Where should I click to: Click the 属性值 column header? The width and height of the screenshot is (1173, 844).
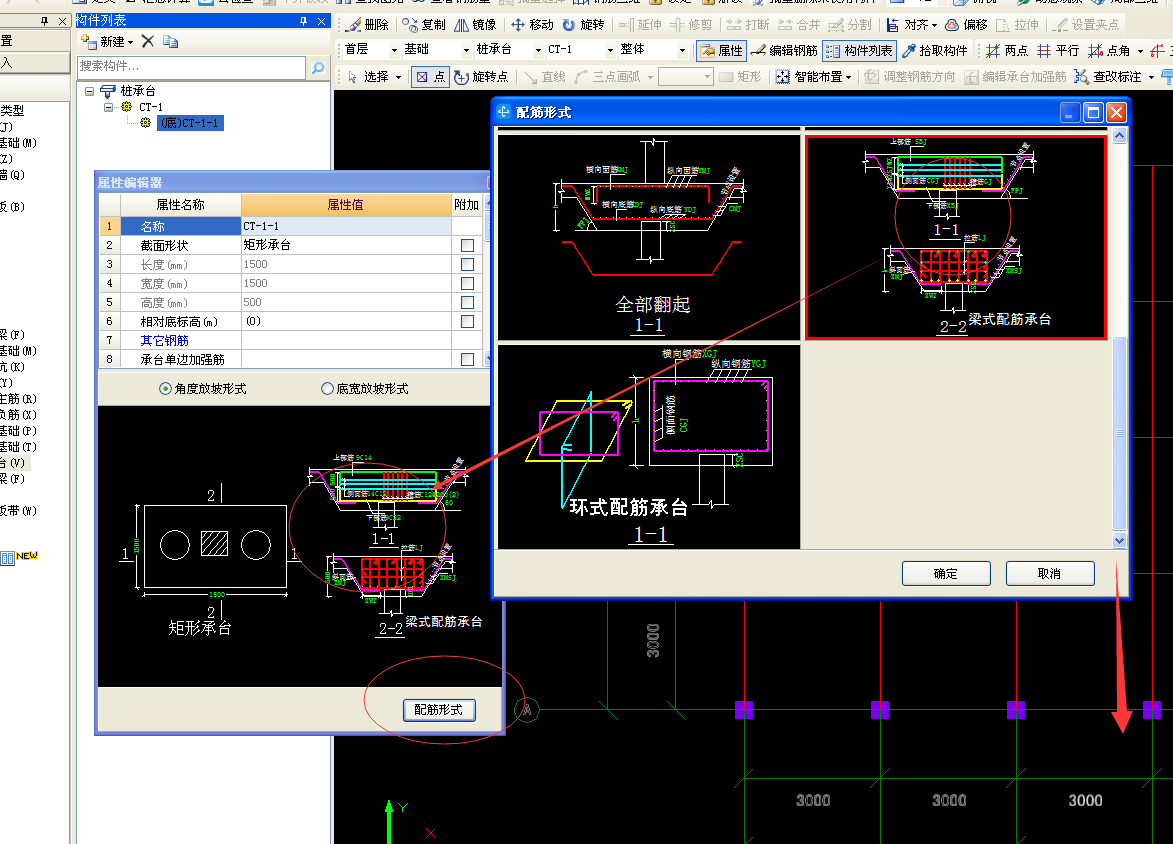pos(346,204)
